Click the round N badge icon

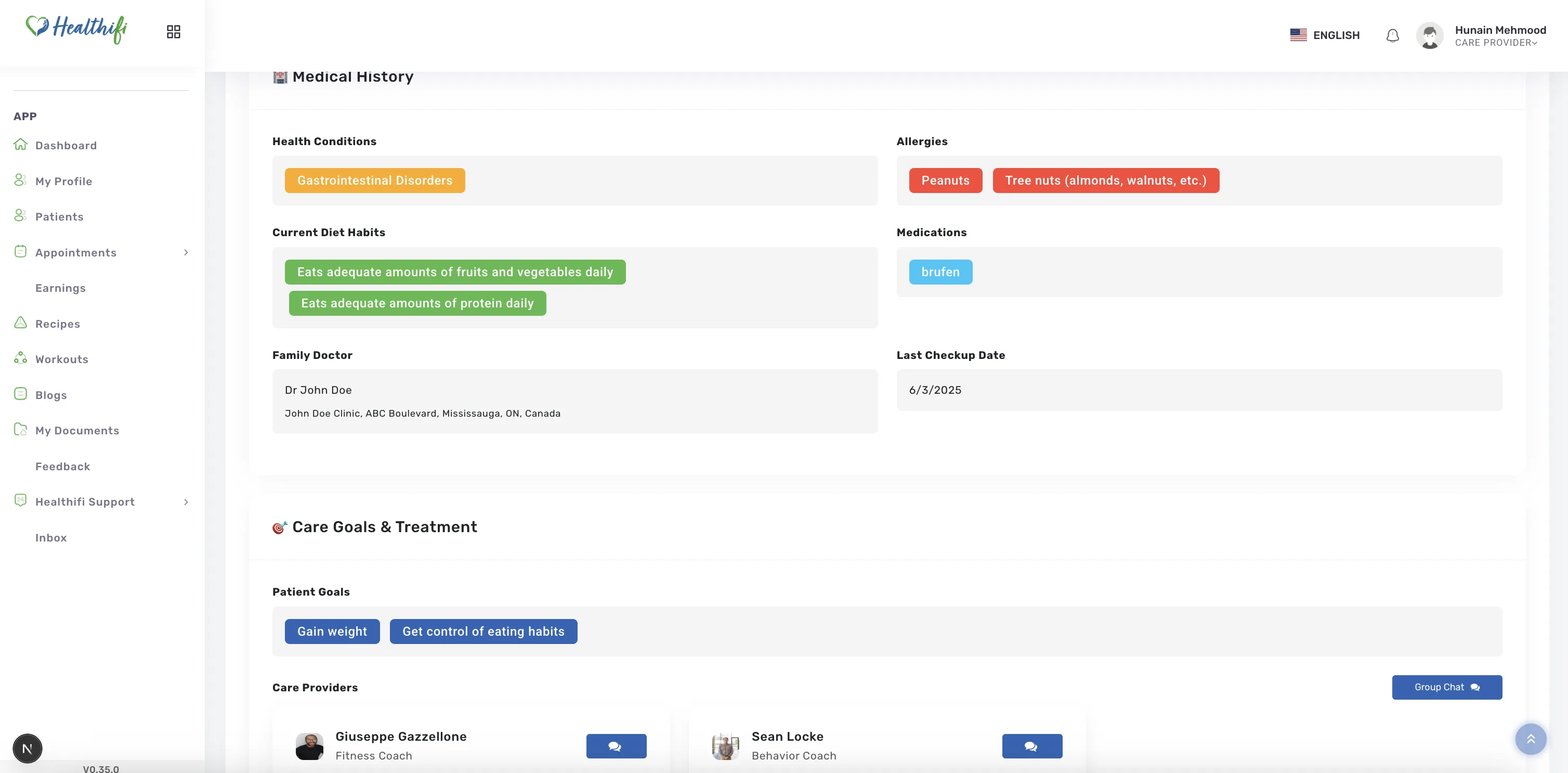28,749
